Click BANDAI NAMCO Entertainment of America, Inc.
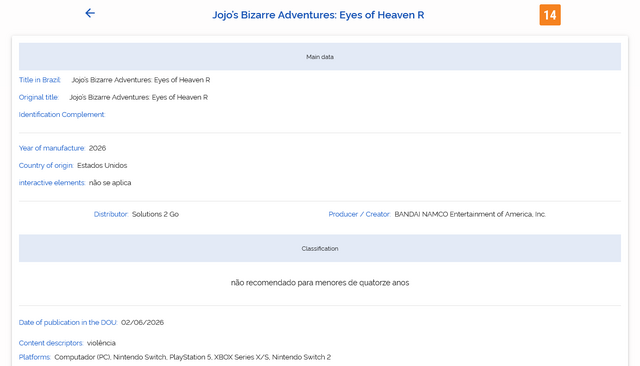 pyautogui.click(x=470, y=214)
